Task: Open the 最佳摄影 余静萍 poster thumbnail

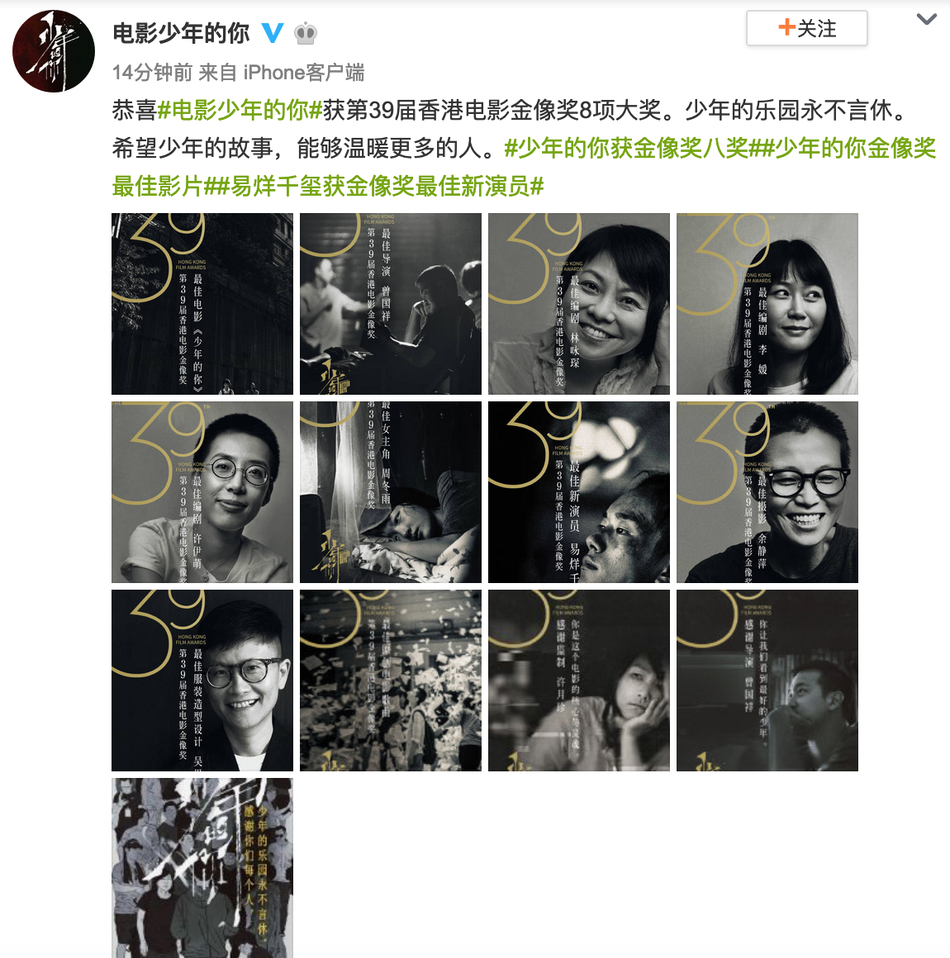Action: tap(767, 492)
